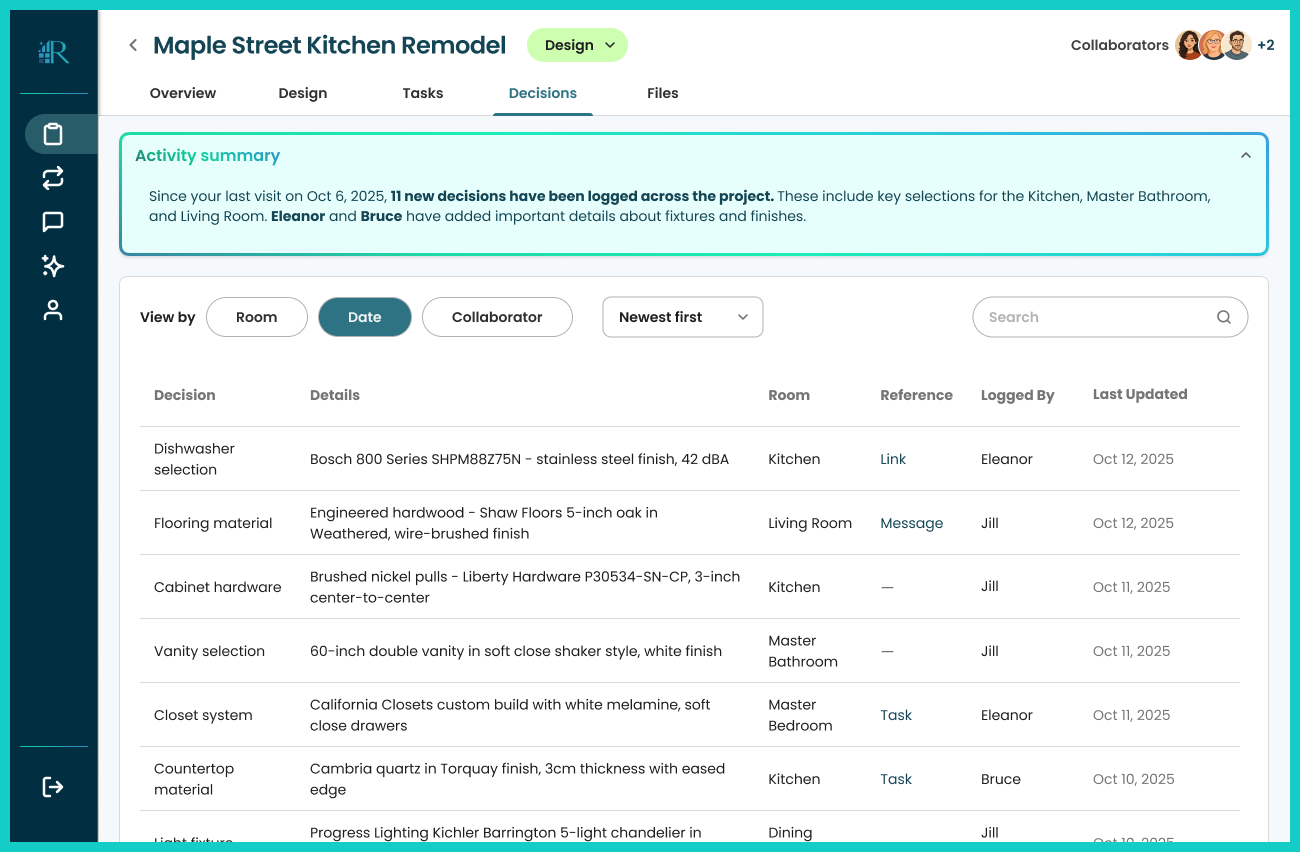Viewport: 1300px width, 852px height.
Task: Click the 60-inch double vanity details text
Action: (516, 651)
